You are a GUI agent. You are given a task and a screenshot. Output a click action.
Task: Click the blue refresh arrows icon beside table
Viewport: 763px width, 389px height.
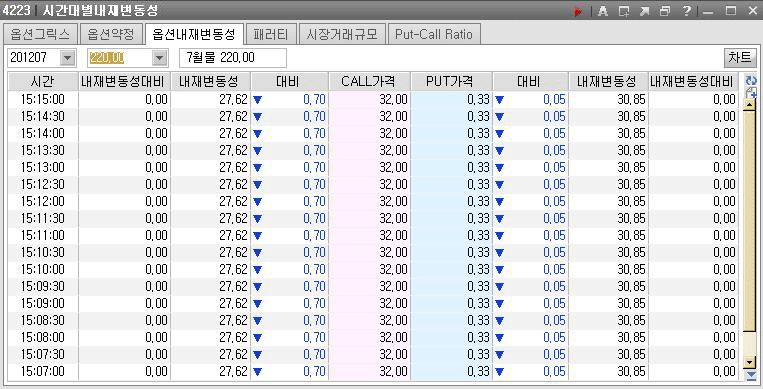(x=751, y=81)
